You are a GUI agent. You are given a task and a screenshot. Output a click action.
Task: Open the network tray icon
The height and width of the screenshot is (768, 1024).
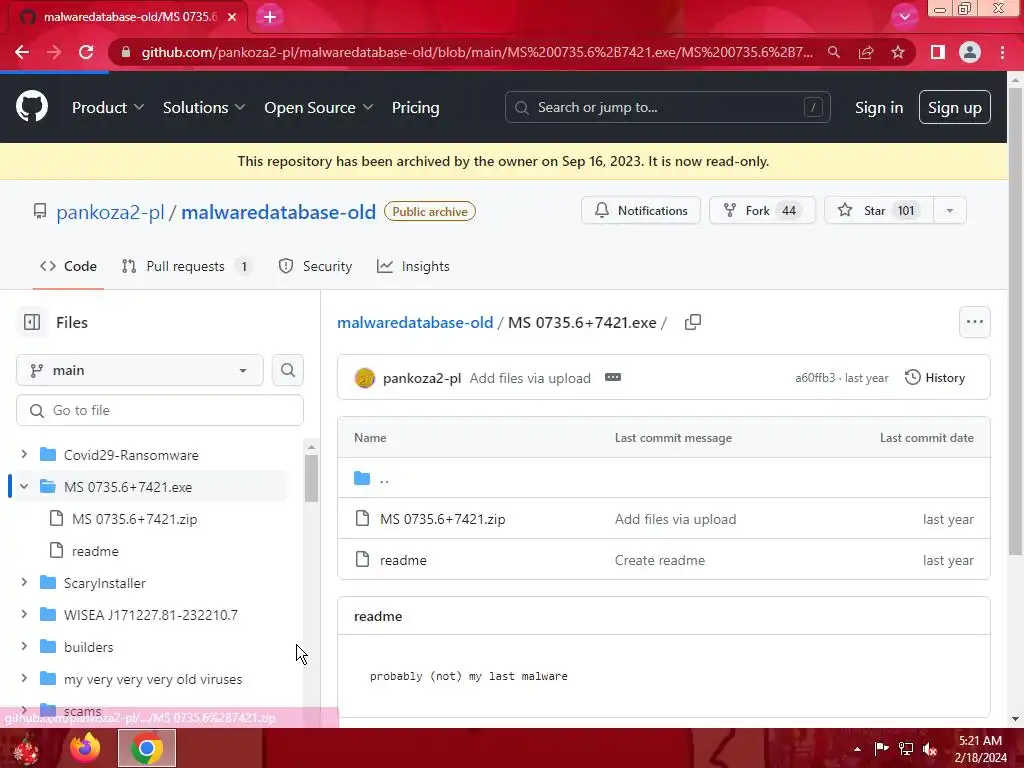click(x=906, y=748)
